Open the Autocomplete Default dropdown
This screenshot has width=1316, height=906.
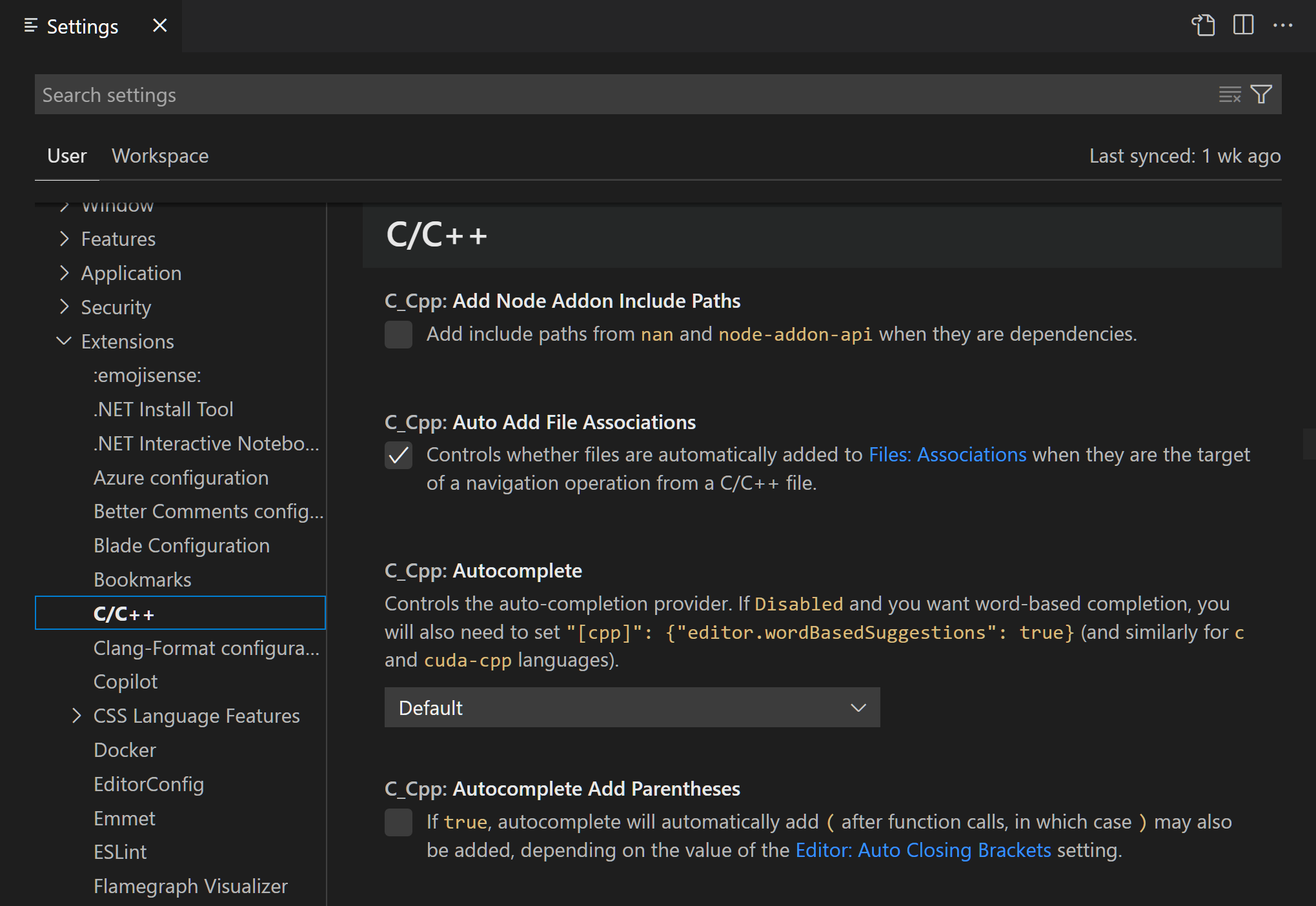pyautogui.click(x=632, y=707)
